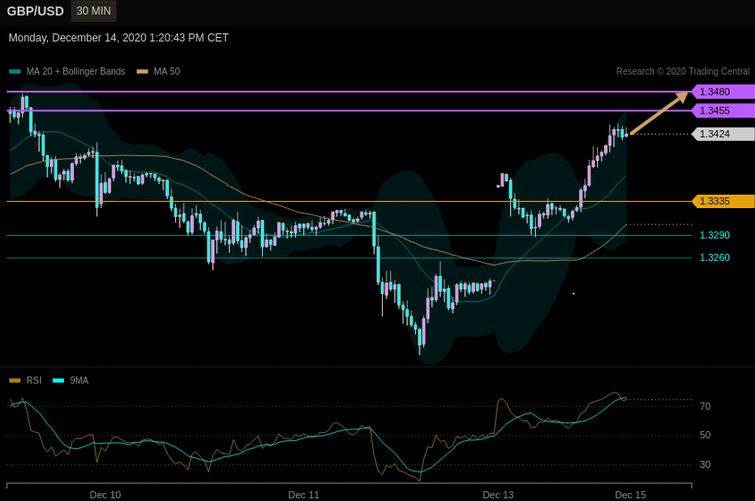
Task: Click the tan MA 50 legend swatch
Action: [143, 72]
